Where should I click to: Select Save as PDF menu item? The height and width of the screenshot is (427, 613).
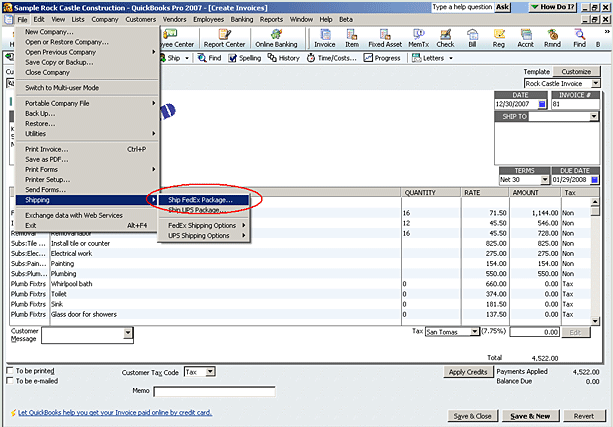[87, 160]
